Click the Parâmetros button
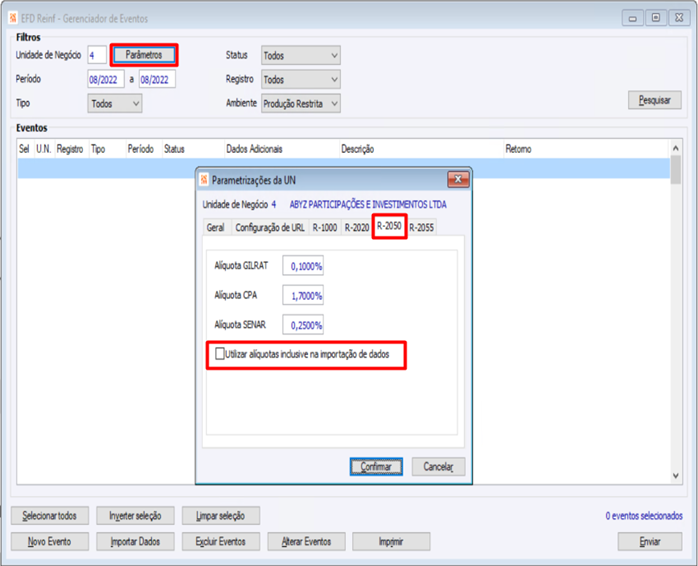The image size is (698, 566). click(144, 55)
